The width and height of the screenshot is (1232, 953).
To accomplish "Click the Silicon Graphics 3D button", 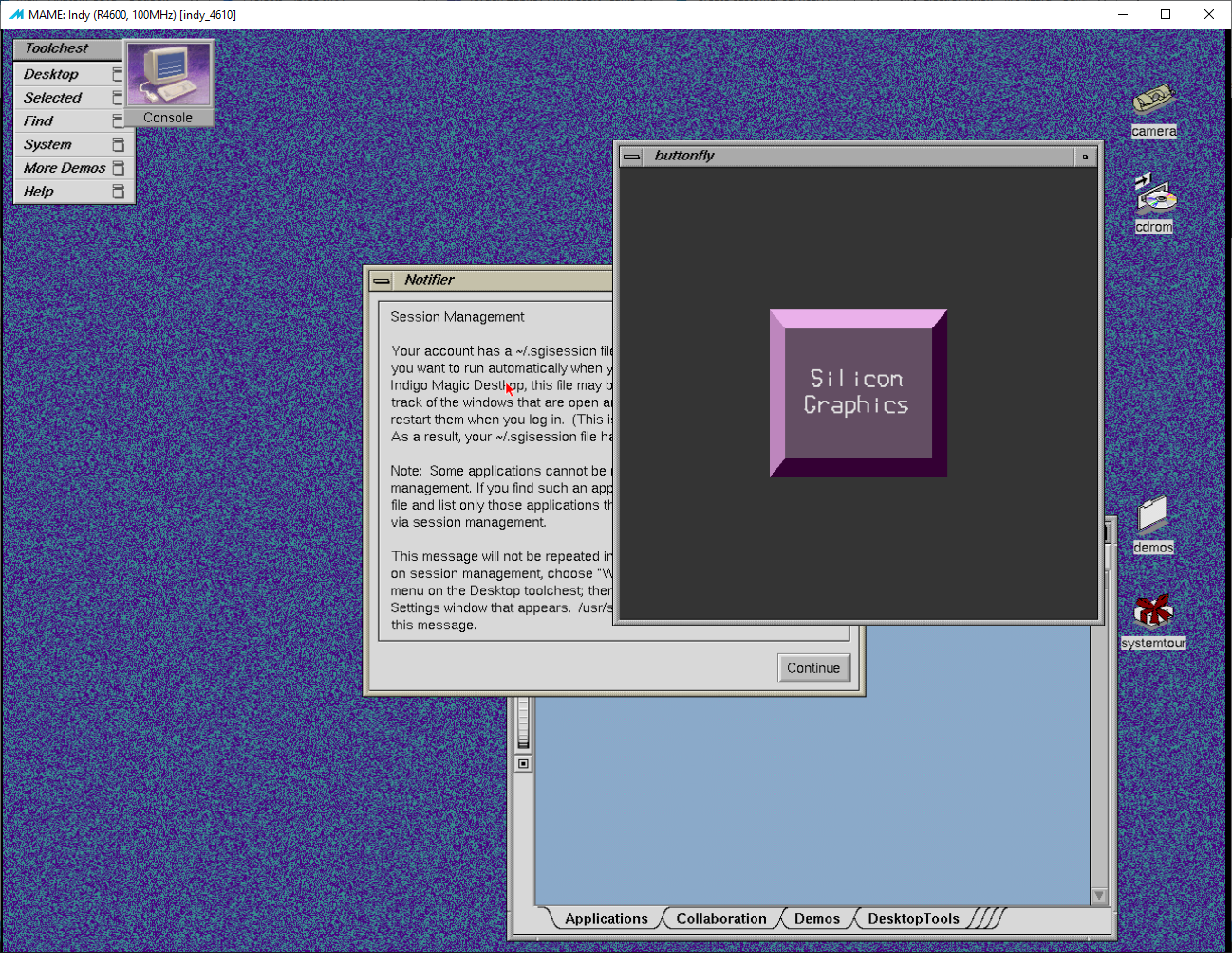I will [x=857, y=393].
